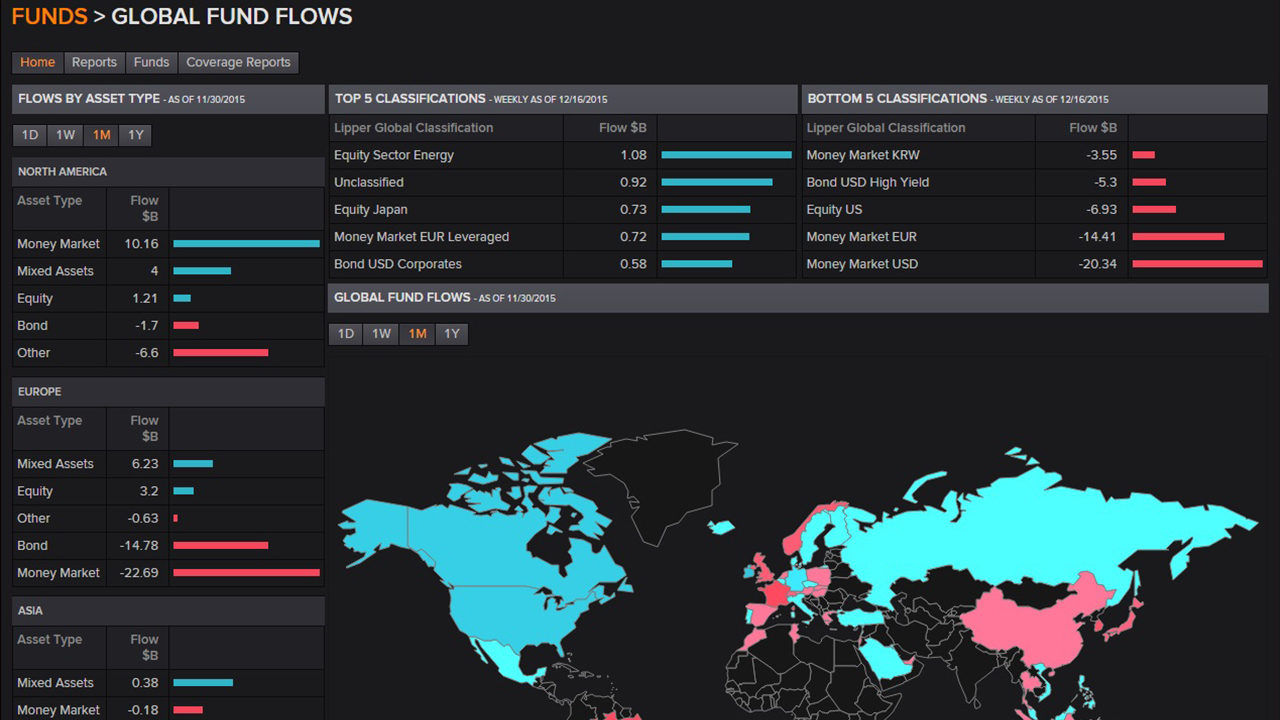This screenshot has height=720, width=1280.
Task: Click Money Market EUR Leveraged row
Action: 562,237
